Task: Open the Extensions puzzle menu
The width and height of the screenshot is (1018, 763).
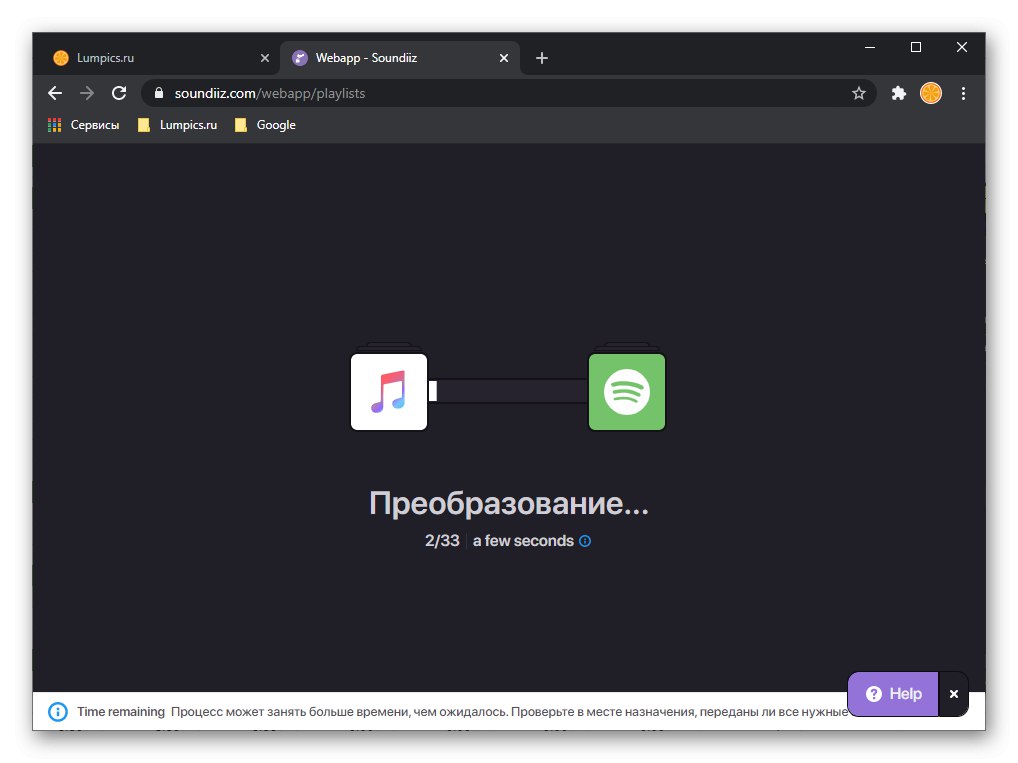Action: point(899,94)
